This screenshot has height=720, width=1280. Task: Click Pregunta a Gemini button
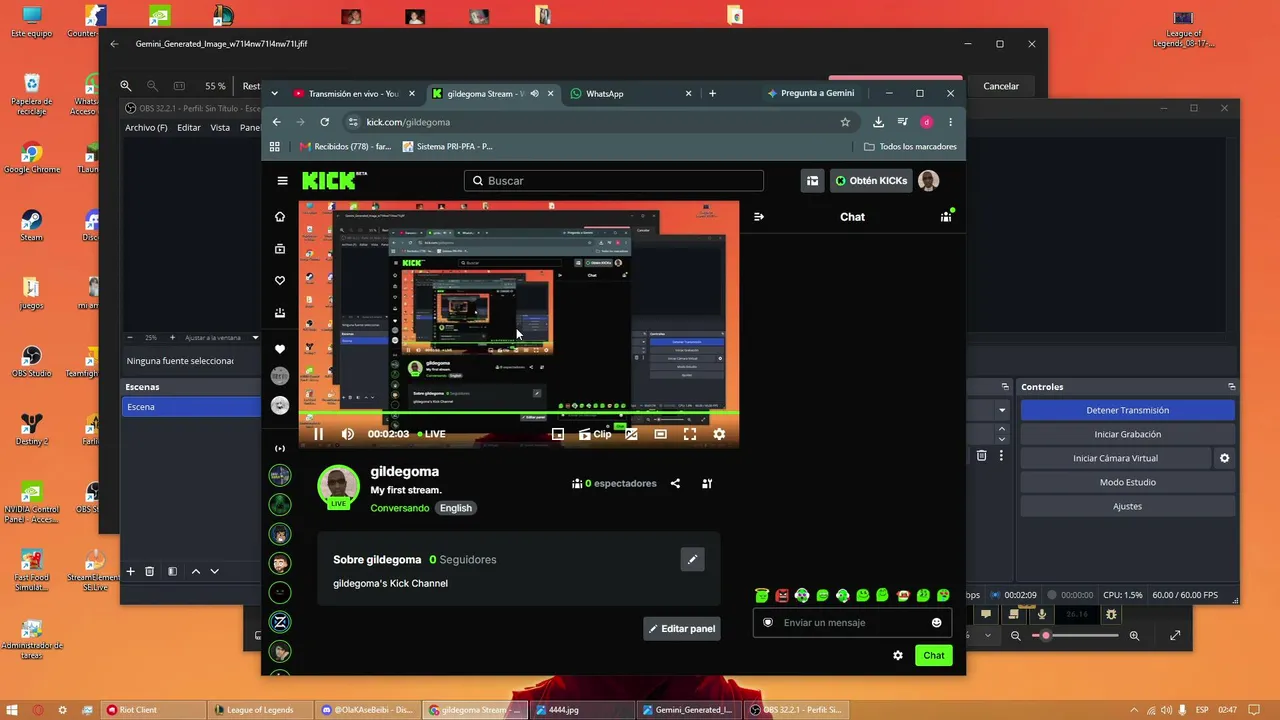811,93
